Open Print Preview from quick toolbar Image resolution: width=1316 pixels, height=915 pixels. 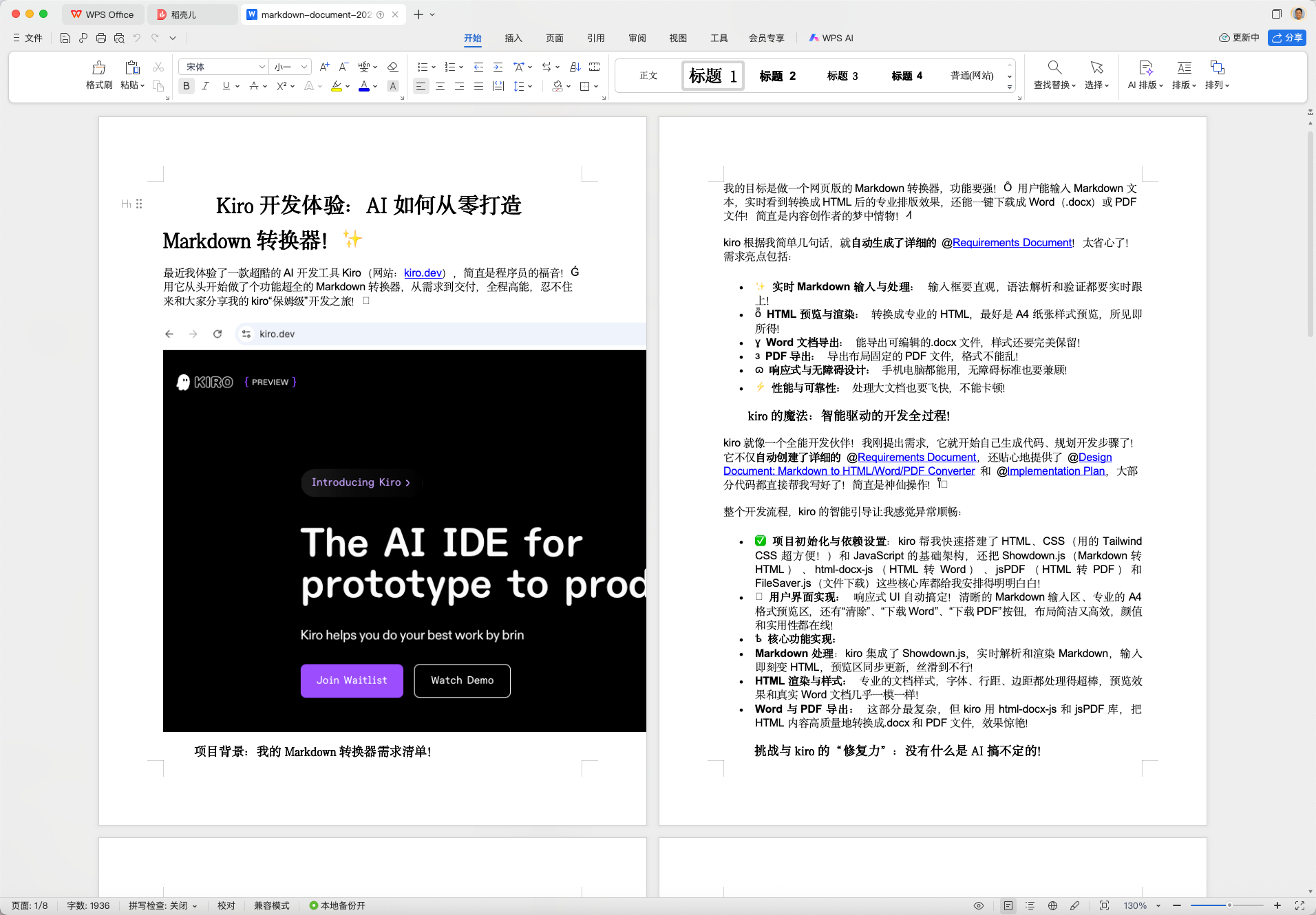pyautogui.click(x=119, y=38)
